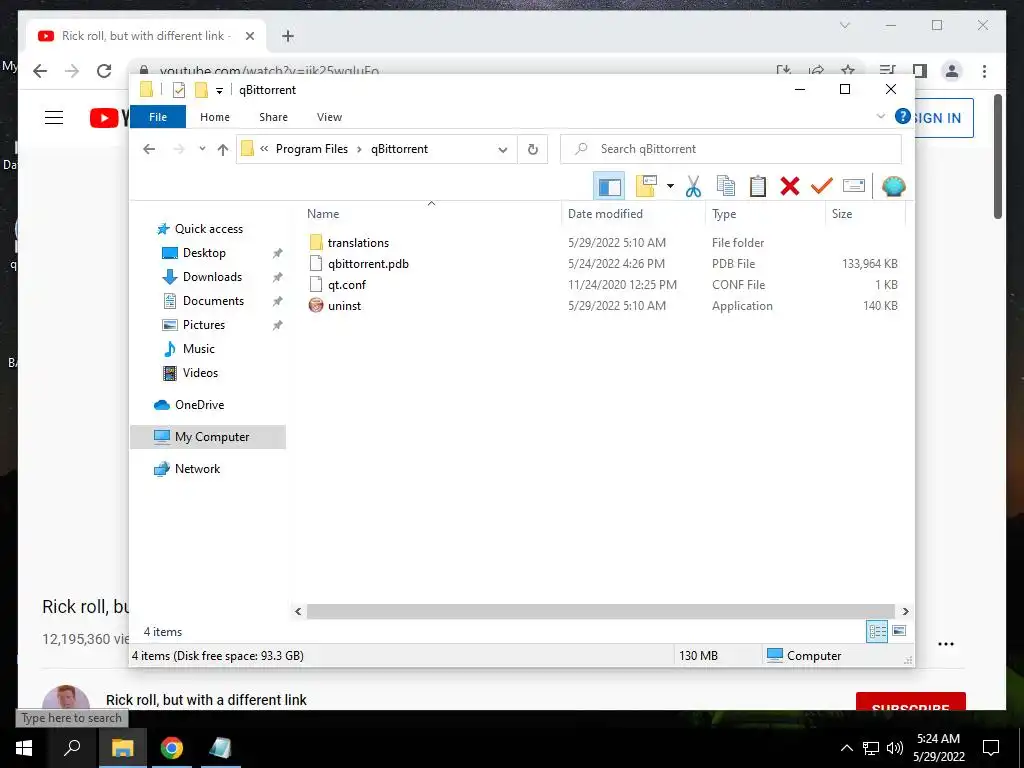The width and height of the screenshot is (1024, 768).
Task: Select the qbittorrent.pdb file
Action: coord(368,264)
